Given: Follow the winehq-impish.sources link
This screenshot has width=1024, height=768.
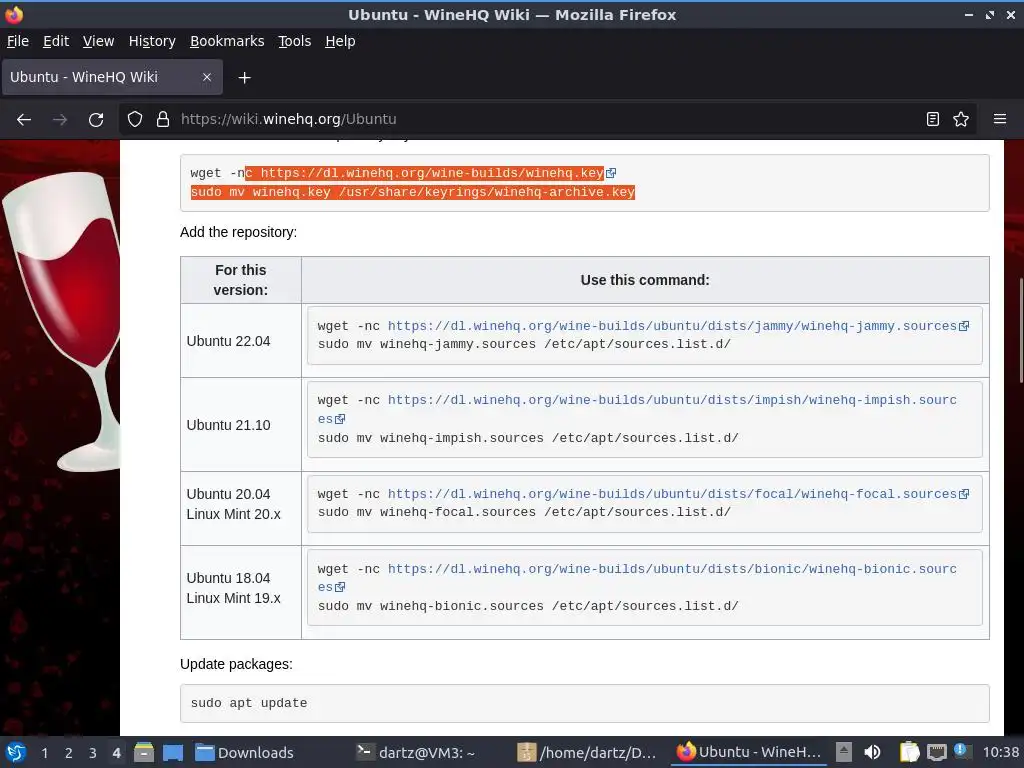Looking at the screenshot, I should pyautogui.click(x=672, y=400).
